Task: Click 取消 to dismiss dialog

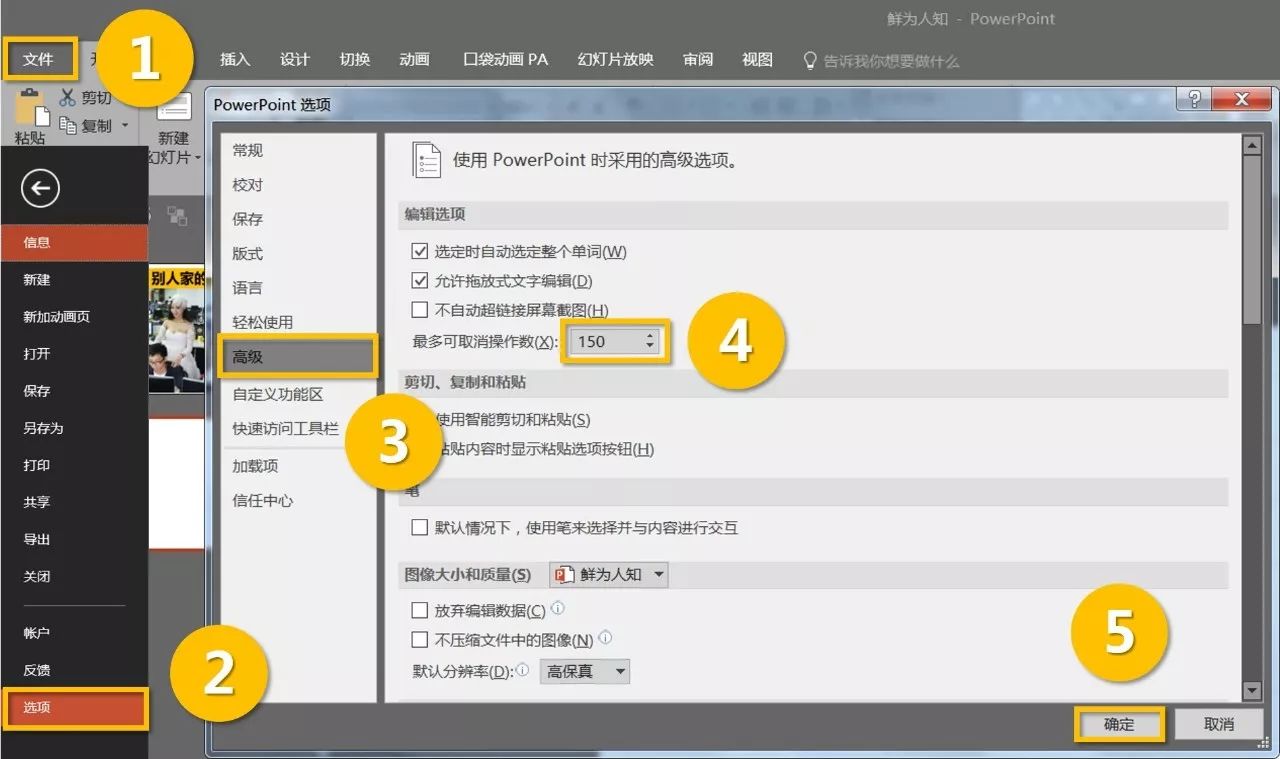Action: pos(1219,724)
